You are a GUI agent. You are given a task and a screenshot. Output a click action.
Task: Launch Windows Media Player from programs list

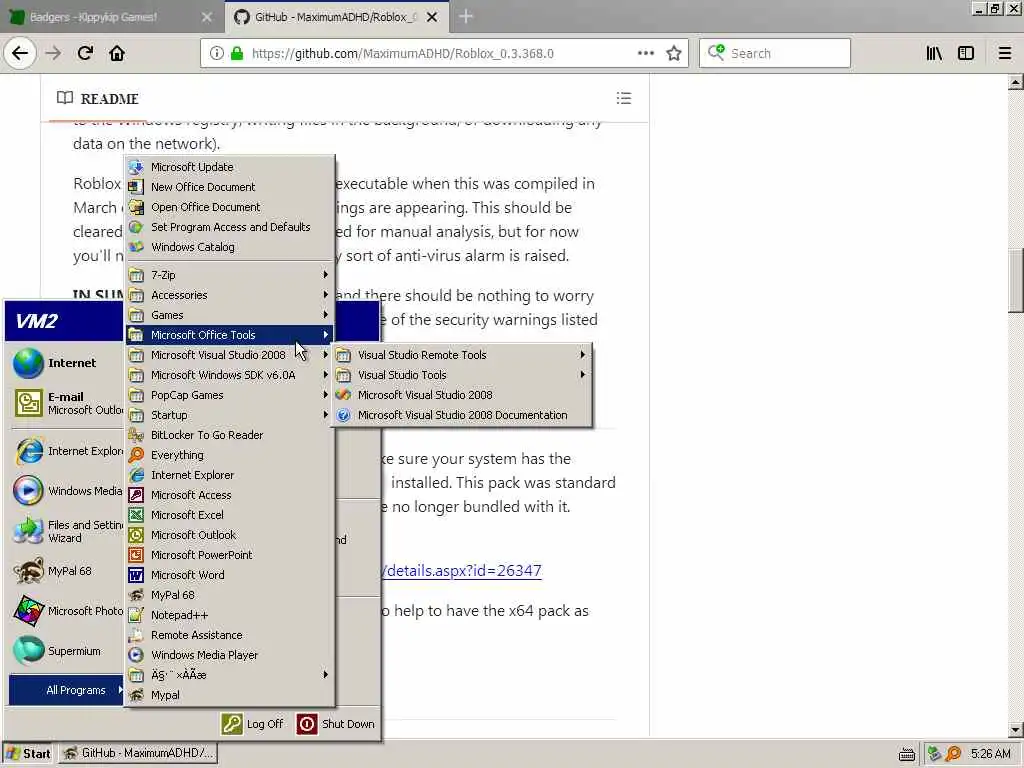point(231,655)
